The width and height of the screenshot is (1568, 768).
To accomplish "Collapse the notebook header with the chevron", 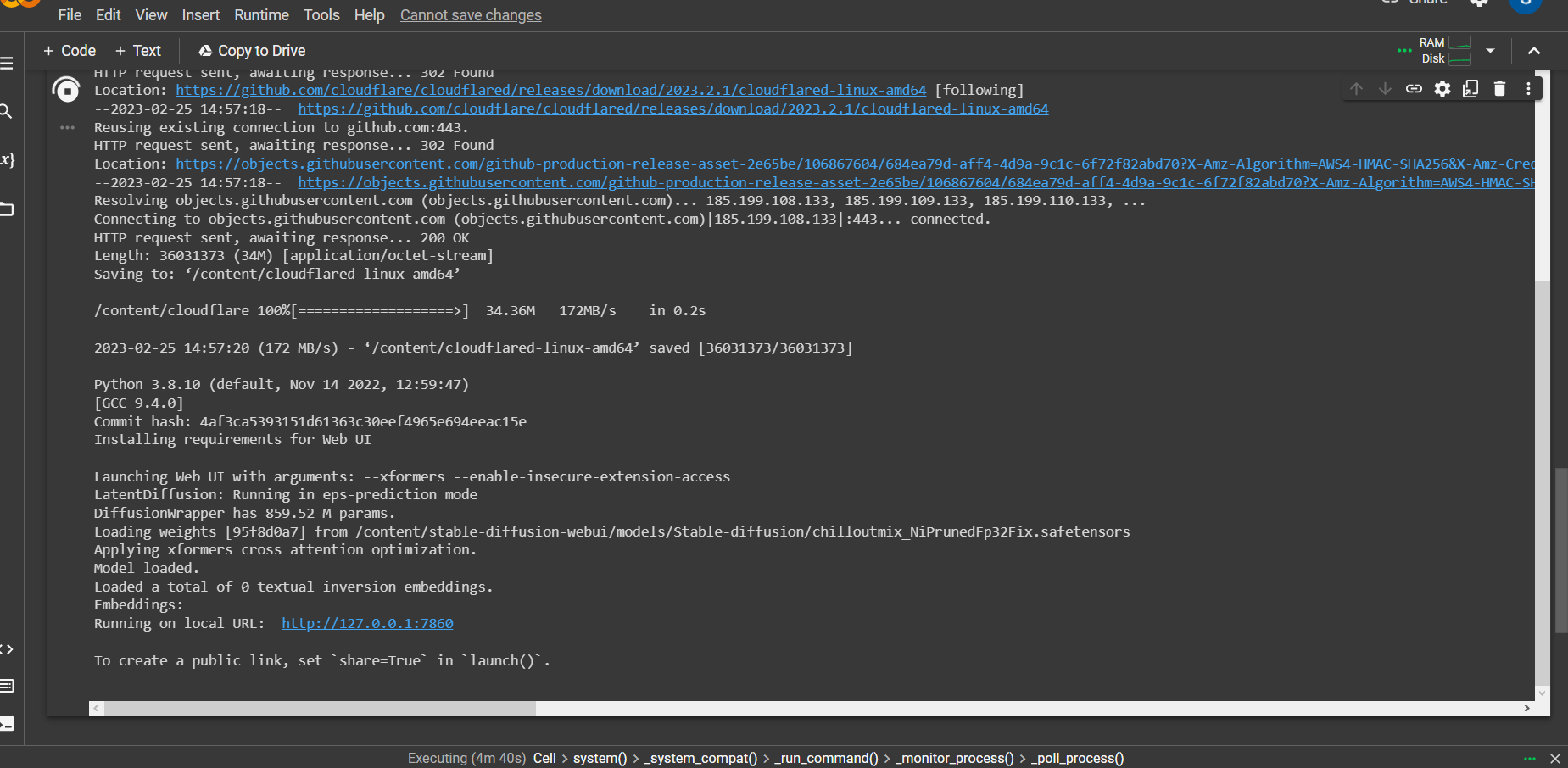I will click(x=1534, y=50).
